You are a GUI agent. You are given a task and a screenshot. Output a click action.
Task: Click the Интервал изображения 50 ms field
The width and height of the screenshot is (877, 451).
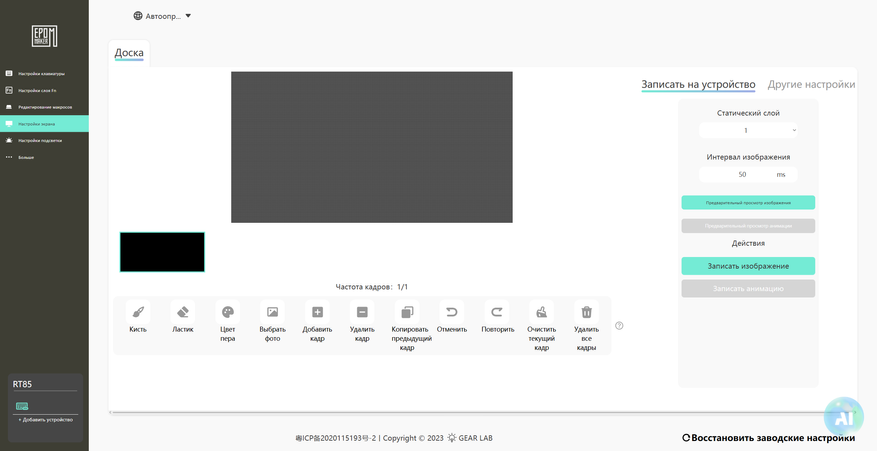point(748,175)
